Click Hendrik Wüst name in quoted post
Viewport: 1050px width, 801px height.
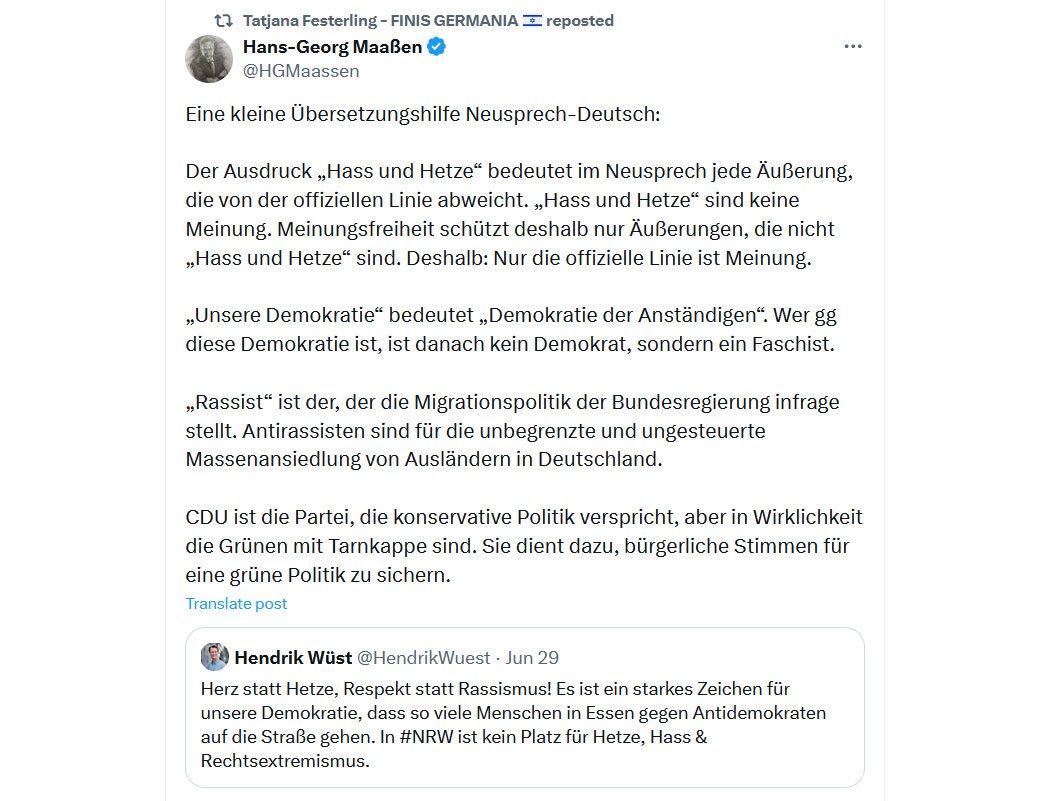pyautogui.click(x=293, y=658)
